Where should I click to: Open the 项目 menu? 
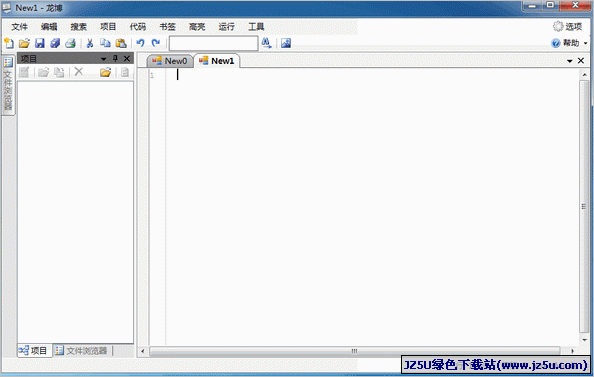point(108,27)
